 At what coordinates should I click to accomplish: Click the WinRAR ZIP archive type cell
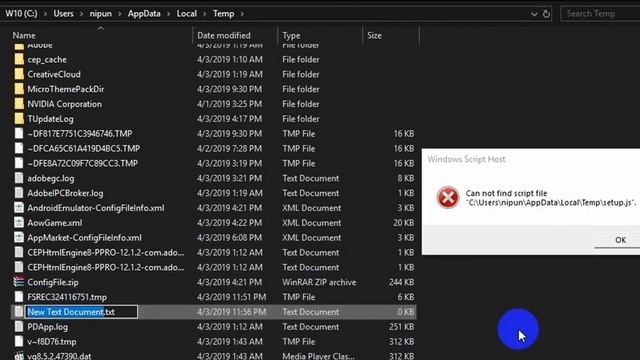click(x=319, y=282)
